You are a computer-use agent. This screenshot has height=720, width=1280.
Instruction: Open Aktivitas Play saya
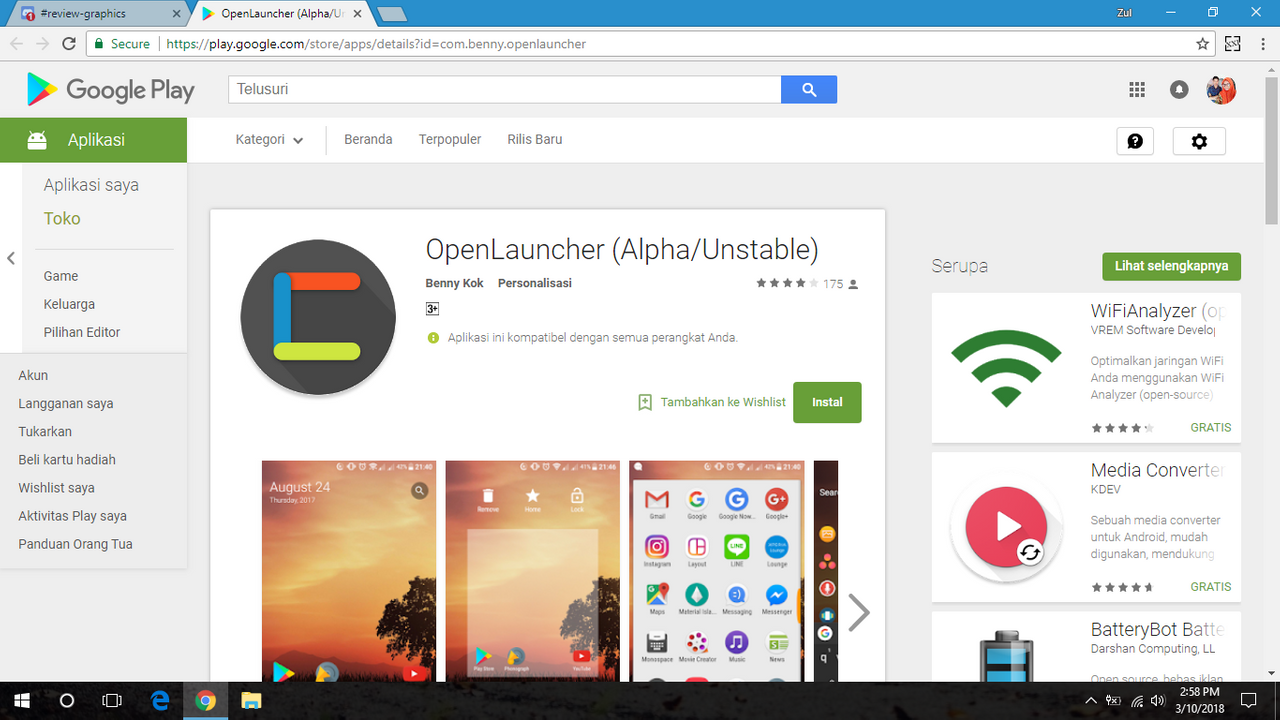[x=72, y=516]
